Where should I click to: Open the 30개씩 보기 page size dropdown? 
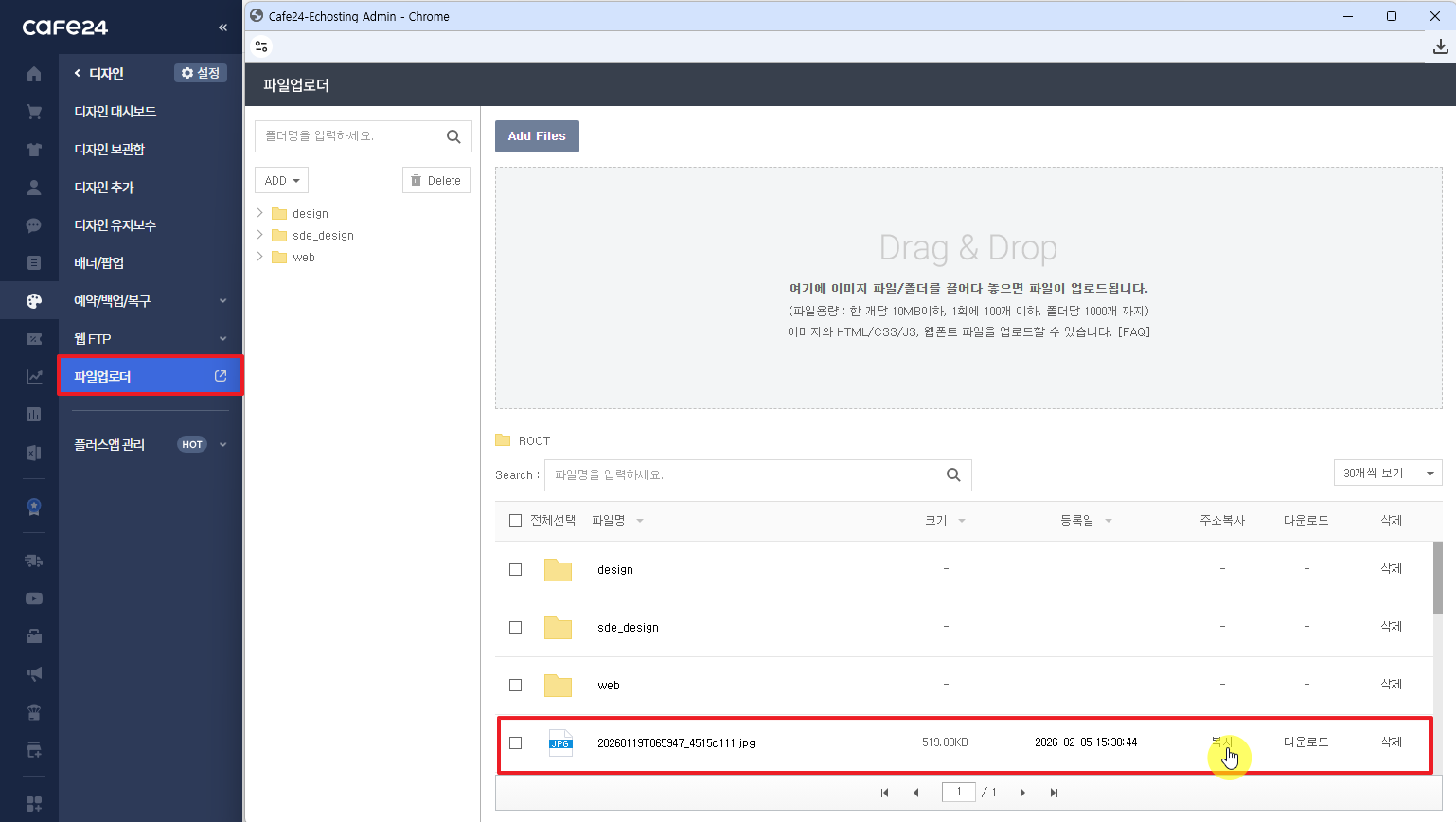click(x=1387, y=474)
